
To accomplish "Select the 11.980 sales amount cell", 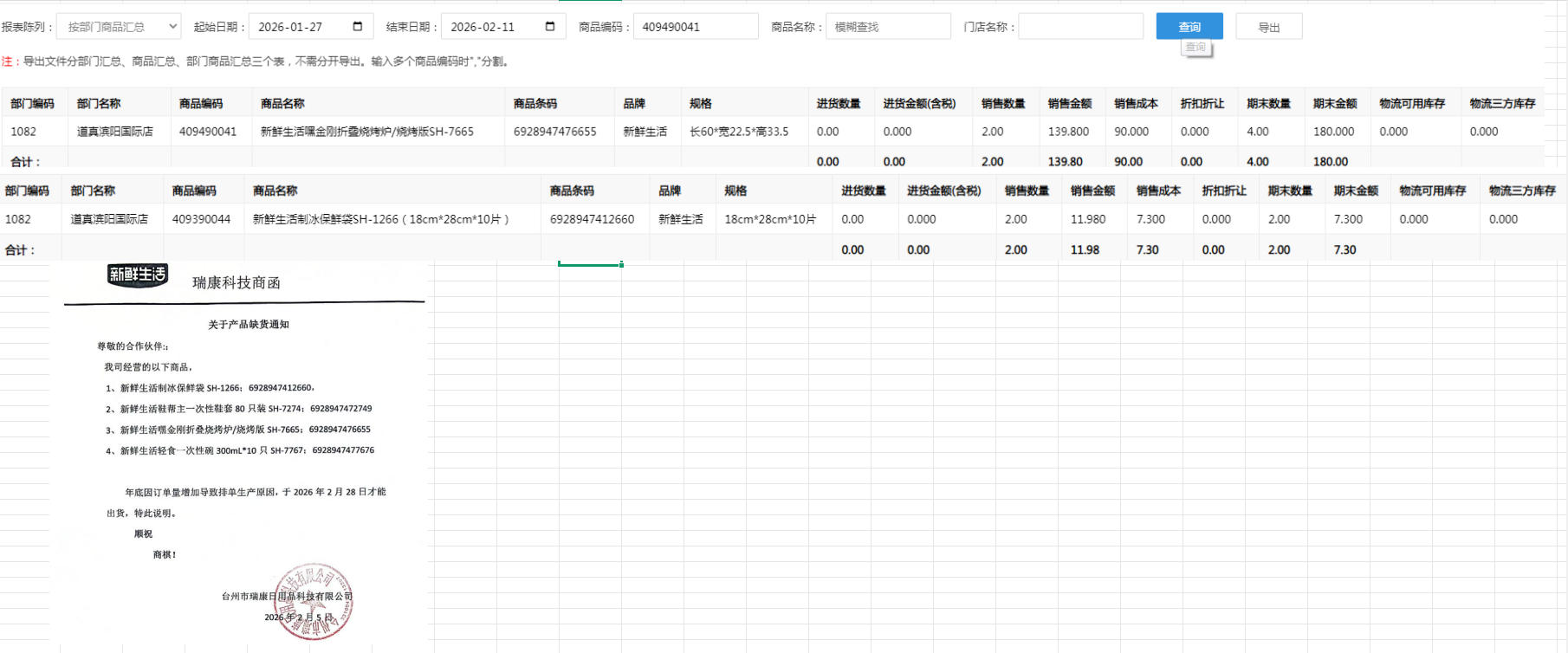I will pyautogui.click(x=1088, y=219).
